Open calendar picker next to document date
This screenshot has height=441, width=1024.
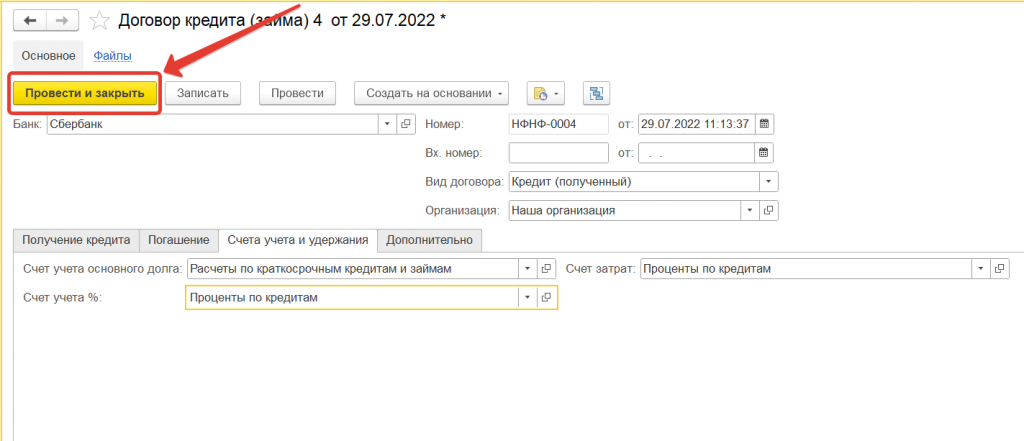(765, 124)
